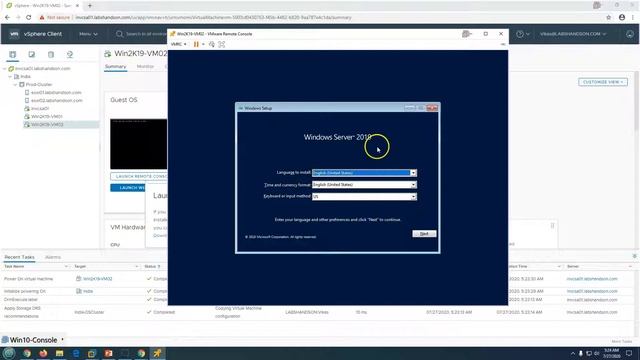The width and height of the screenshot is (640, 360).
Task: Bookmark this page with the star icon
Action: 609,17
